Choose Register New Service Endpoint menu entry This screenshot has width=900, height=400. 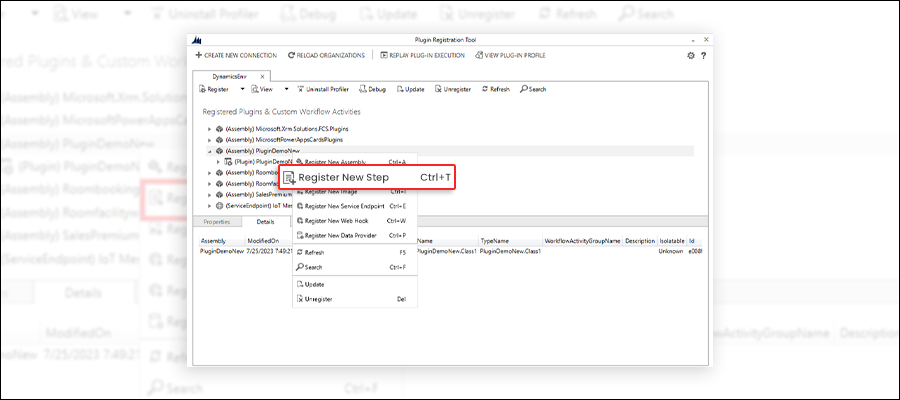tap(355, 205)
